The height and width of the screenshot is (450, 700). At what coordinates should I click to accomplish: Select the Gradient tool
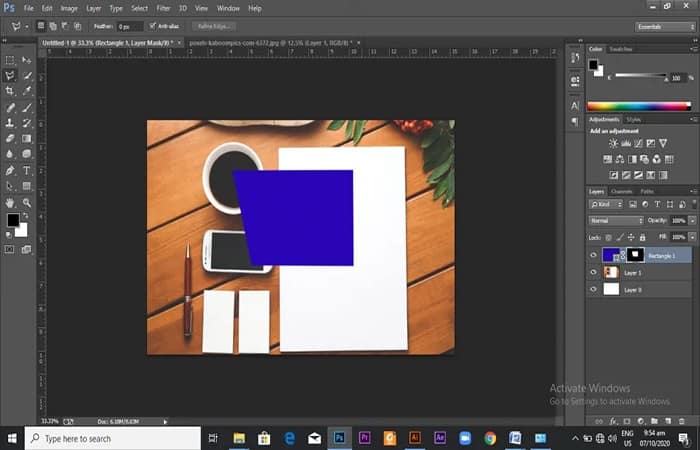27,138
